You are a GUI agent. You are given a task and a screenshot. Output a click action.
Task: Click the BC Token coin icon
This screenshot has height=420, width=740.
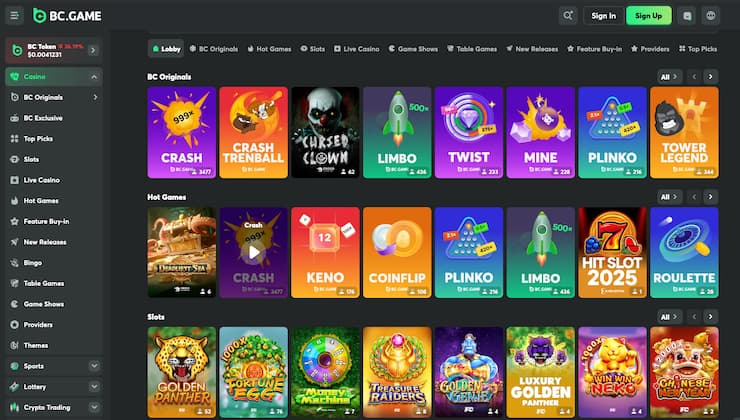click(x=17, y=50)
